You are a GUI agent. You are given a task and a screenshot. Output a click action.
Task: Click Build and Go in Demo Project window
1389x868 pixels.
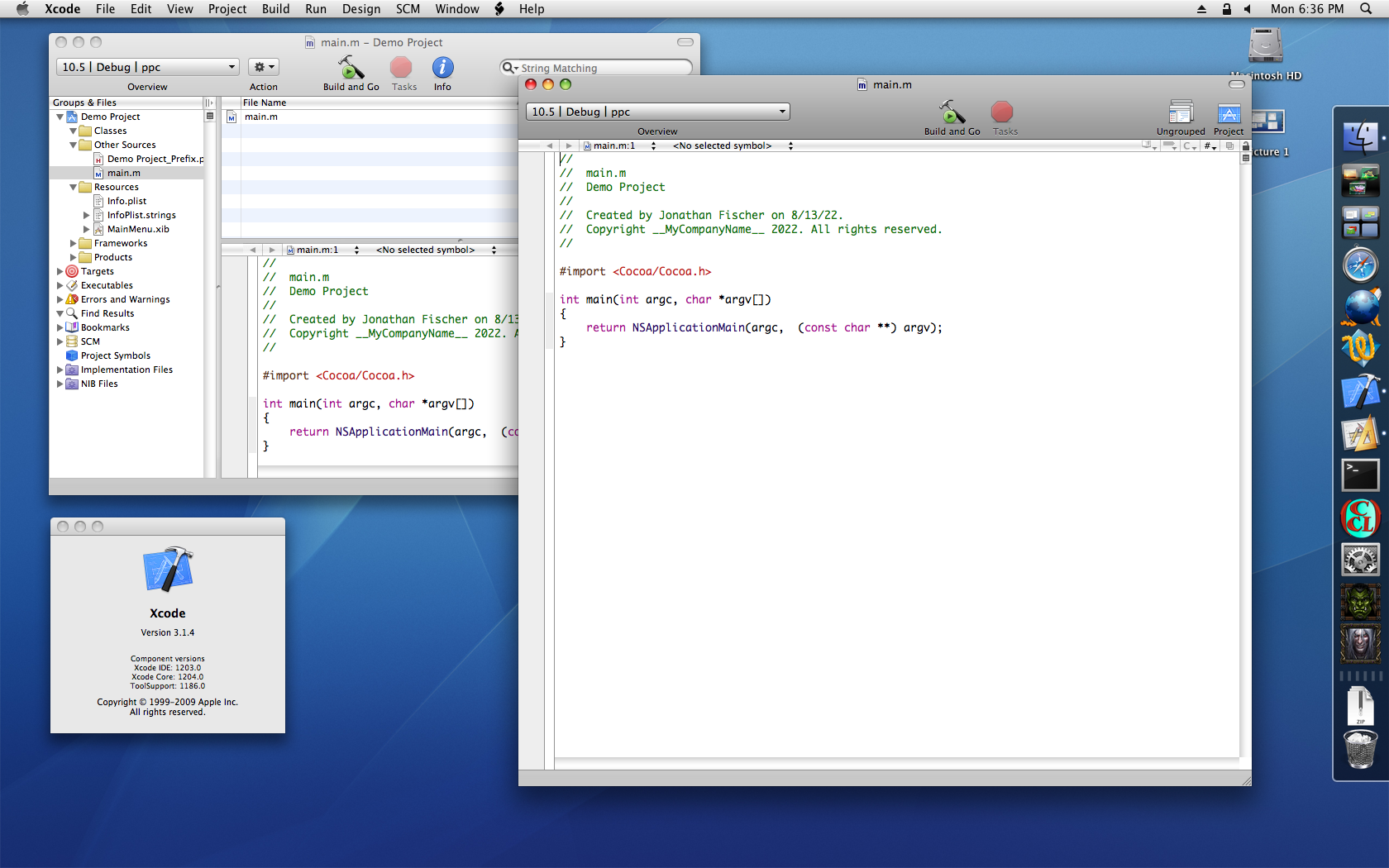351,73
